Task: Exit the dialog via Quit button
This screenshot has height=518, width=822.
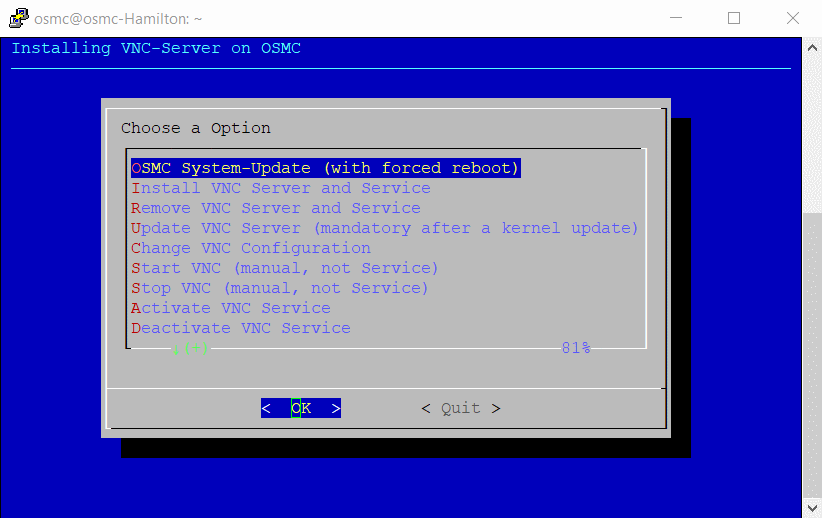Action: (x=461, y=408)
